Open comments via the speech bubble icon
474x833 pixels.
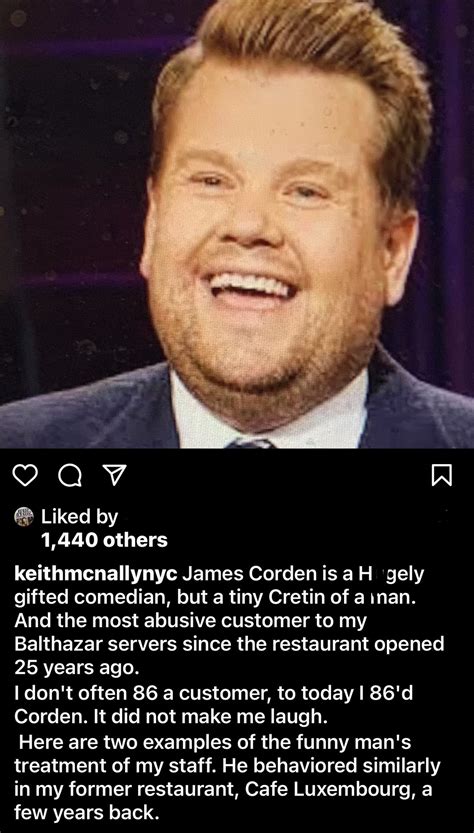pyautogui.click(x=70, y=475)
